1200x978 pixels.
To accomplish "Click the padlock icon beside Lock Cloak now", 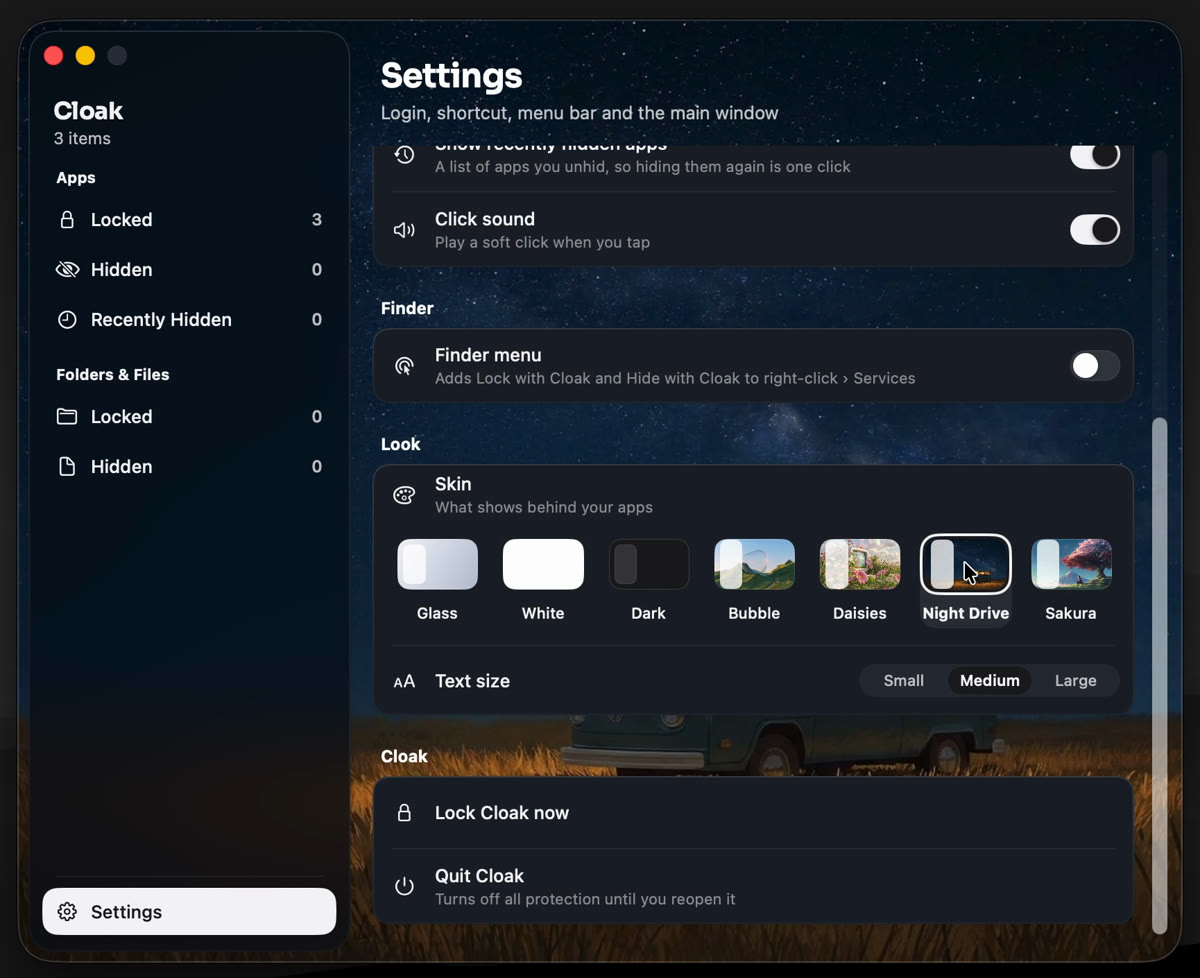I will coord(404,813).
